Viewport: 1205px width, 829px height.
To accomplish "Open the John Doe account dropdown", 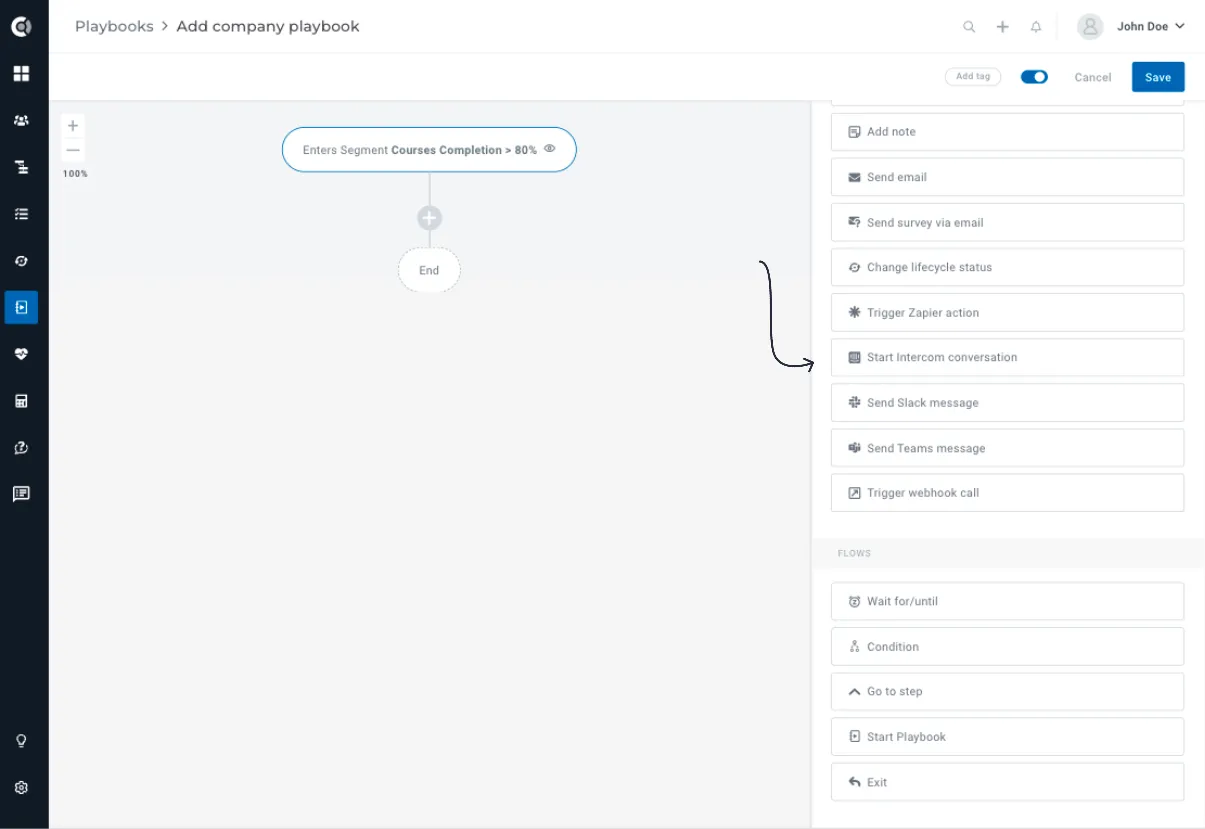I will (x=1150, y=27).
